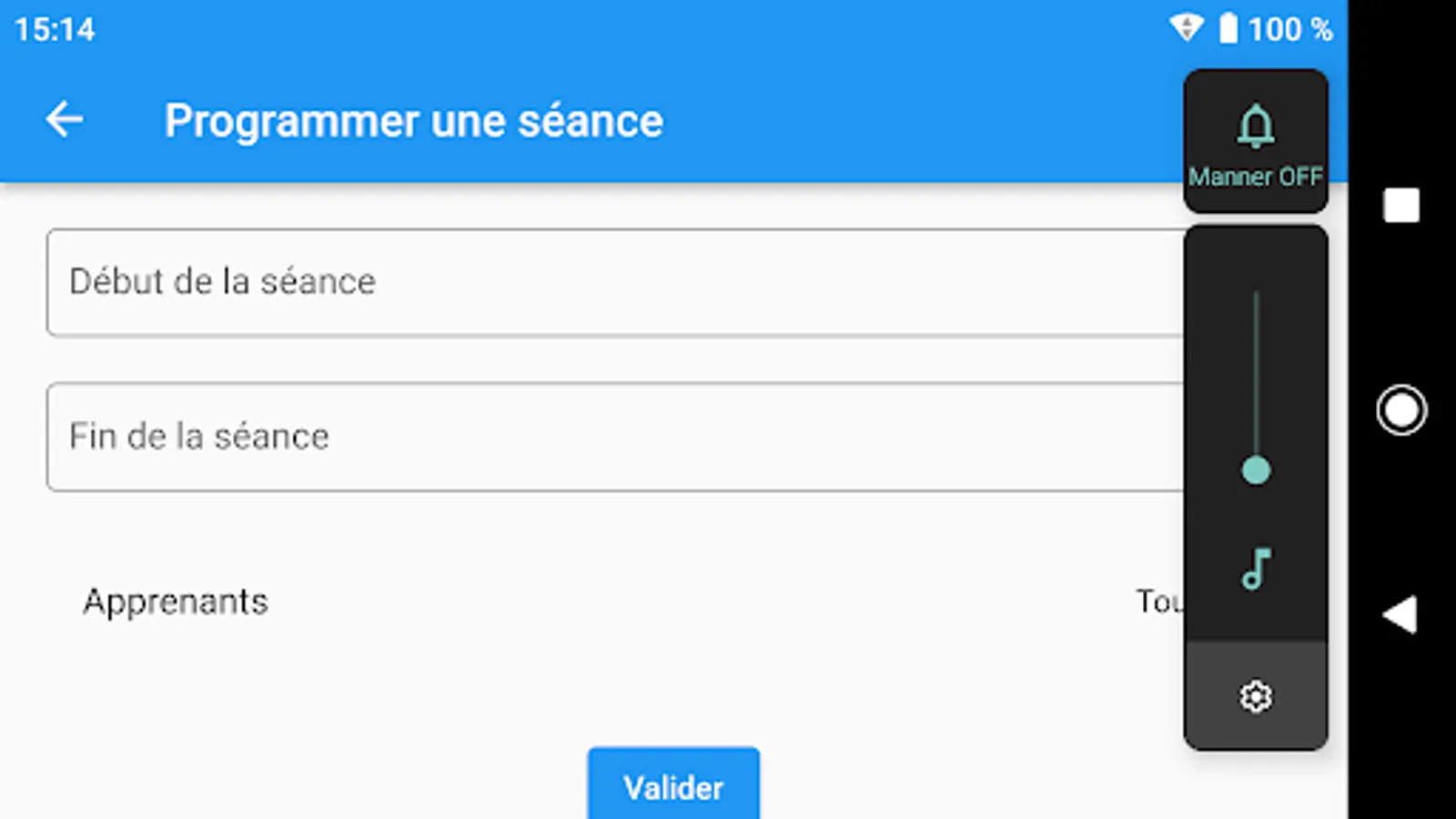Toggle the Manner OFF label
1456x819 pixels.
[x=1255, y=177]
